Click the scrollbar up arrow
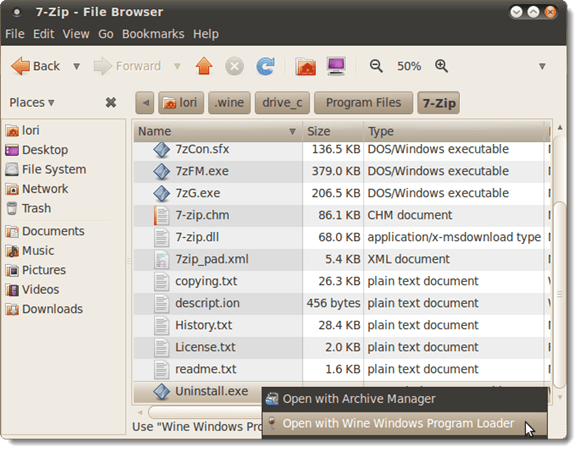580x452 pixels. coord(560,128)
